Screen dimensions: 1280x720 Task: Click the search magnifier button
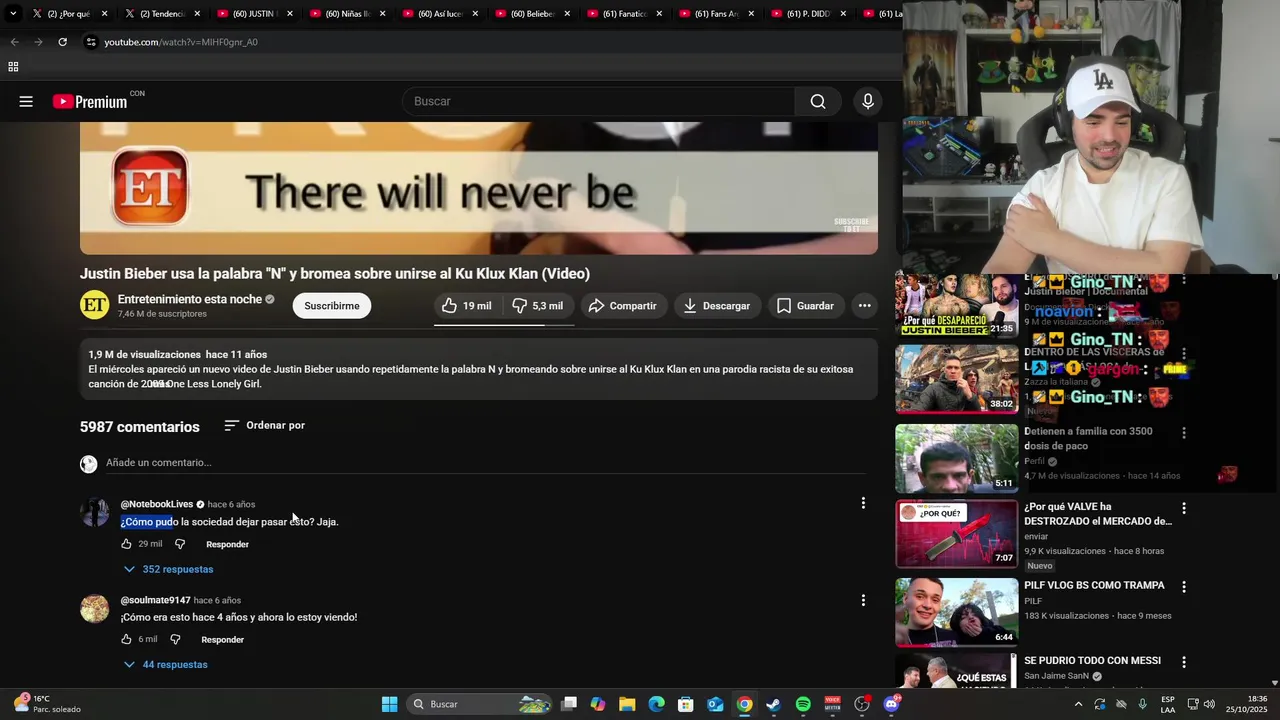(818, 101)
